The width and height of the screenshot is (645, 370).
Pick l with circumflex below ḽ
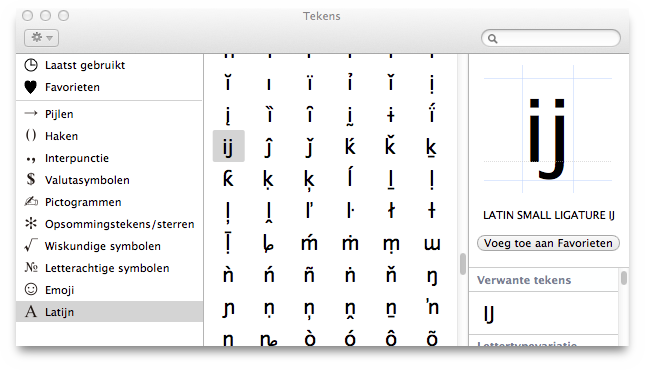click(269, 212)
